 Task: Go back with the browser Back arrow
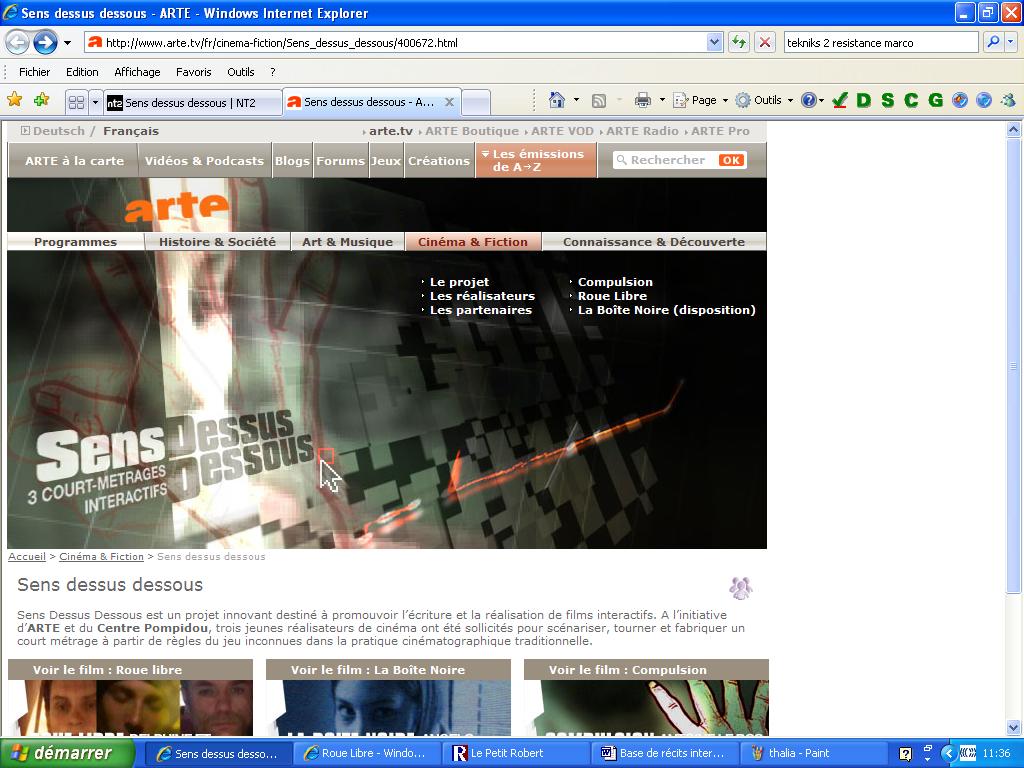tap(18, 43)
